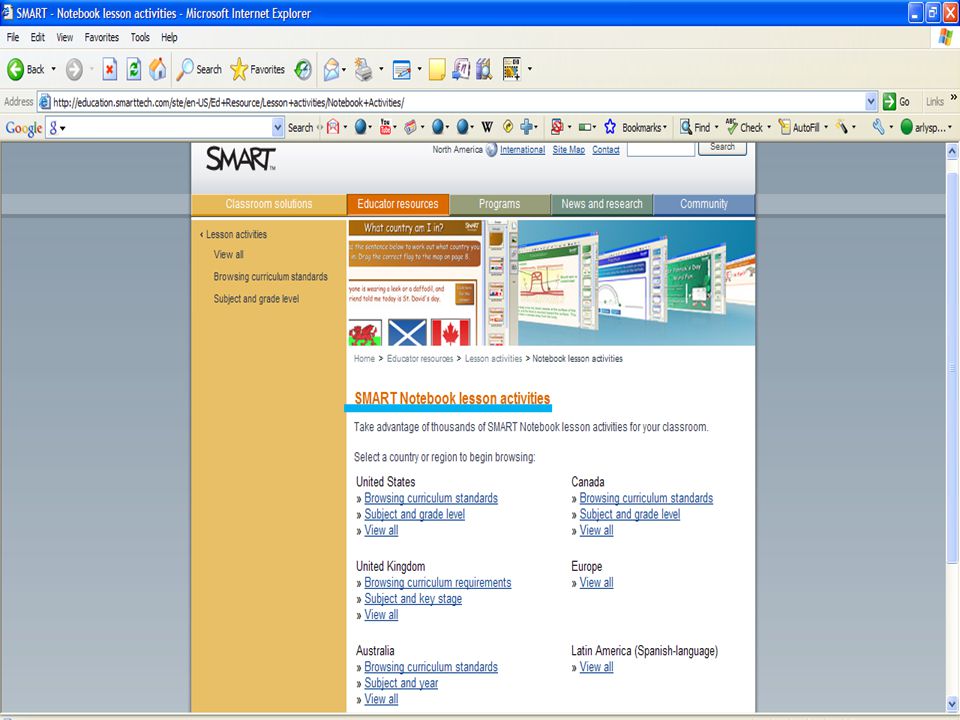
Task: Click the Stop loading icon
Action: pyautogui.click(x=110, y=69)
